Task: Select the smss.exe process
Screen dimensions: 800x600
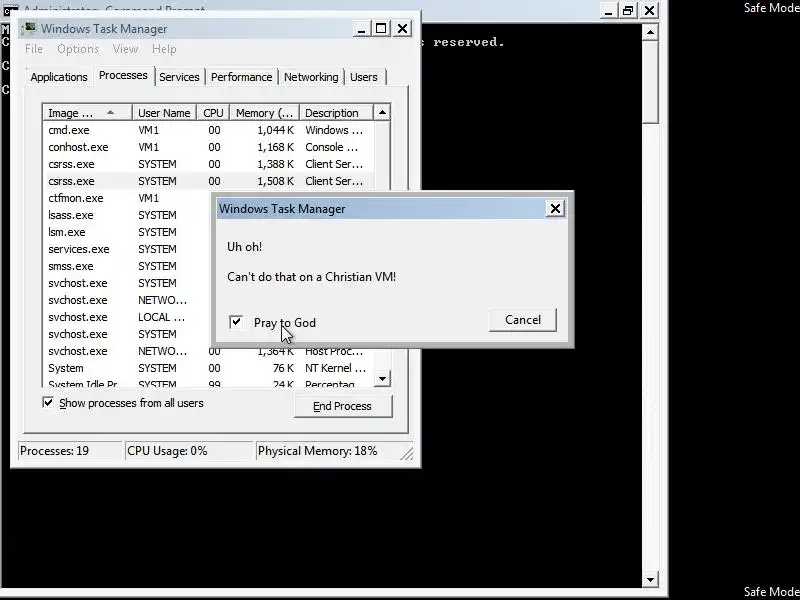Action: pos(128,266)
